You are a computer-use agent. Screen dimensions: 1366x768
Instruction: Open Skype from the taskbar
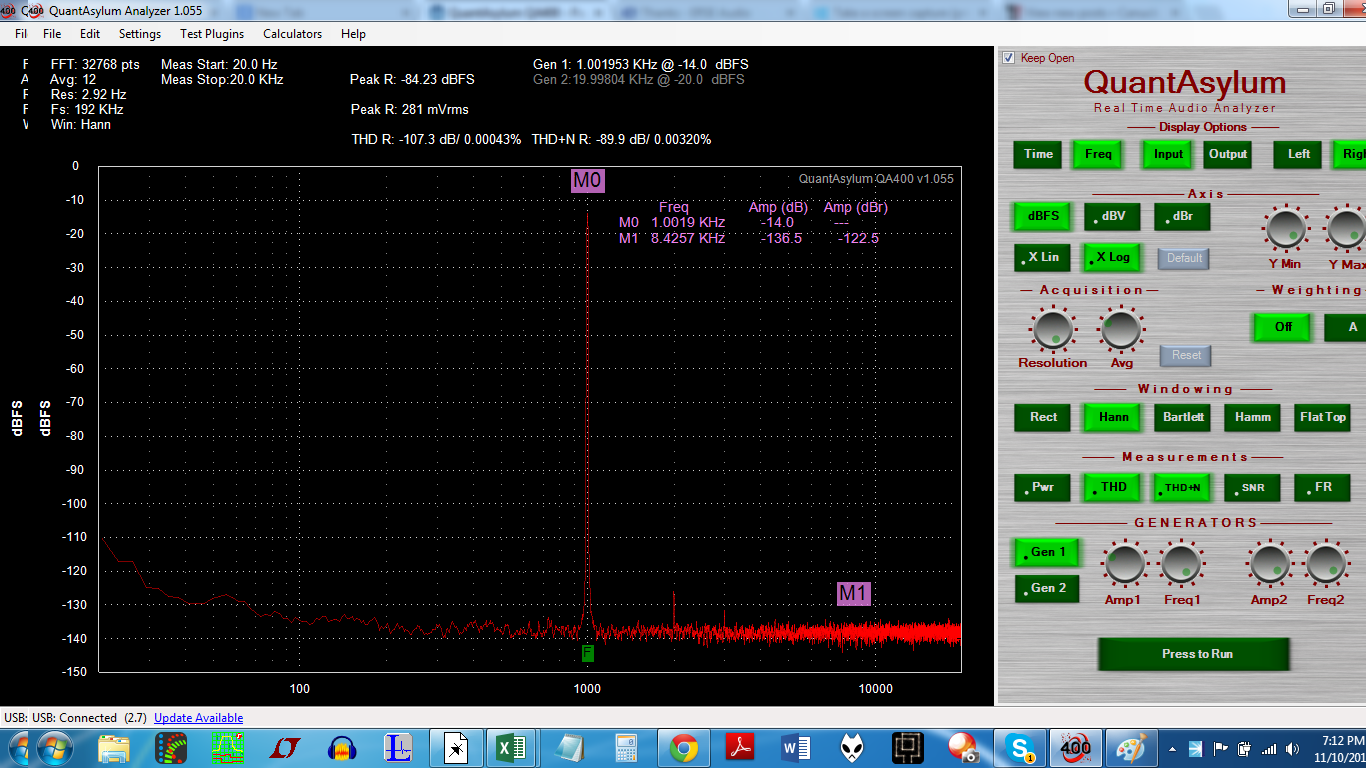(1021, 748)
